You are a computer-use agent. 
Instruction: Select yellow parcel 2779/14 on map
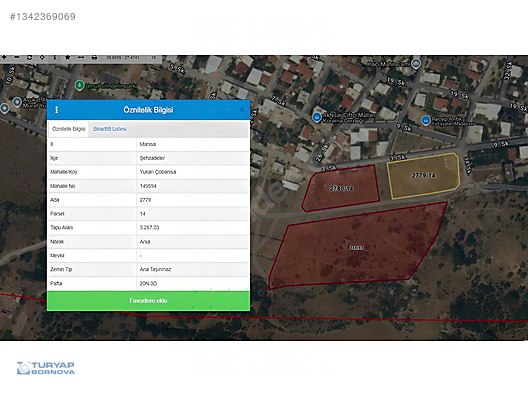tap(423, 175)
